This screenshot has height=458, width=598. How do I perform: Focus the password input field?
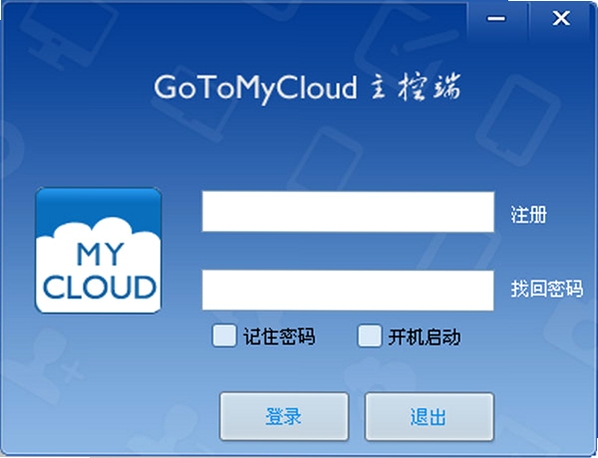click(348, 290)
